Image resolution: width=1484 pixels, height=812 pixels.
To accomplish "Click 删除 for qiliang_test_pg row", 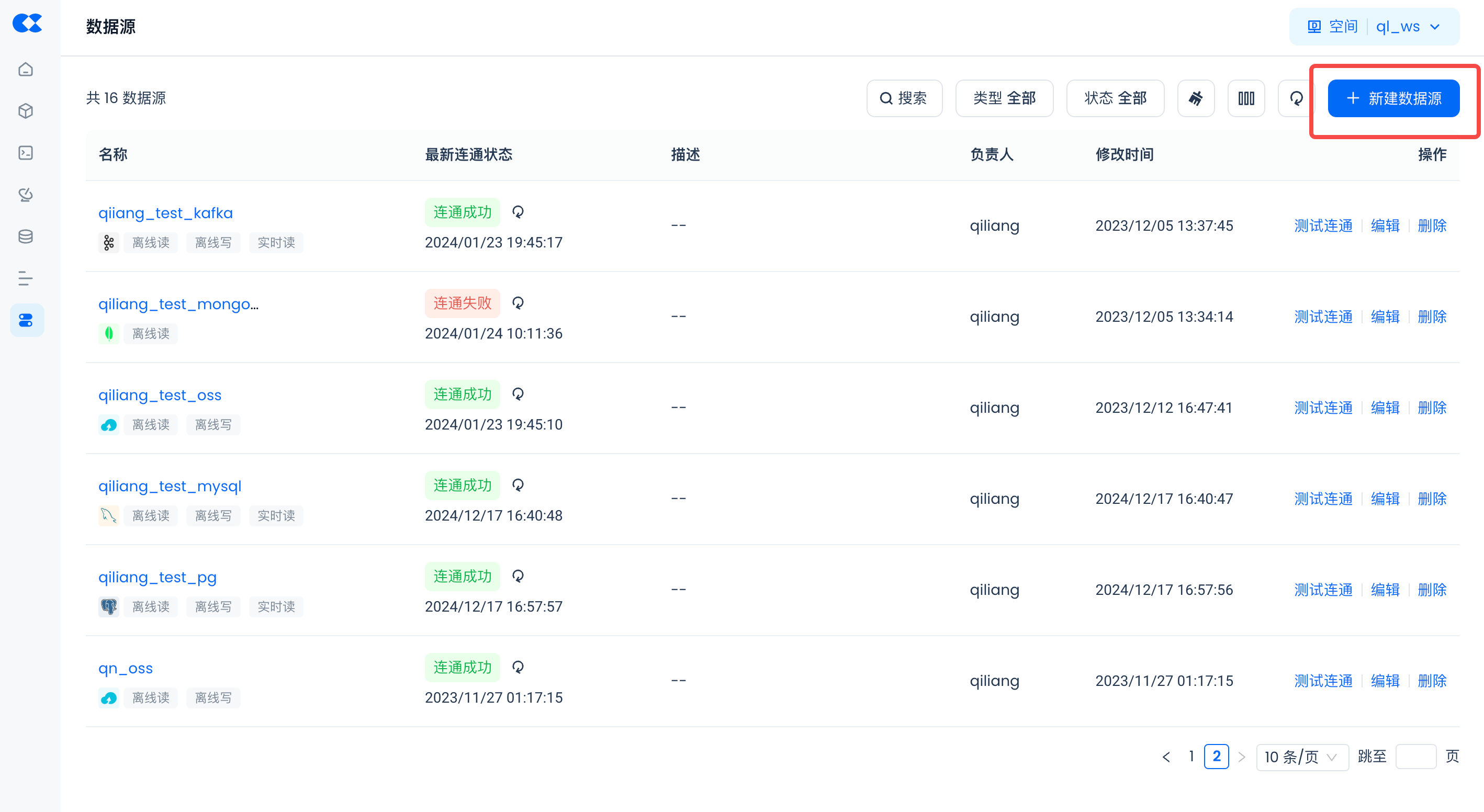I will pos(1432,590).
